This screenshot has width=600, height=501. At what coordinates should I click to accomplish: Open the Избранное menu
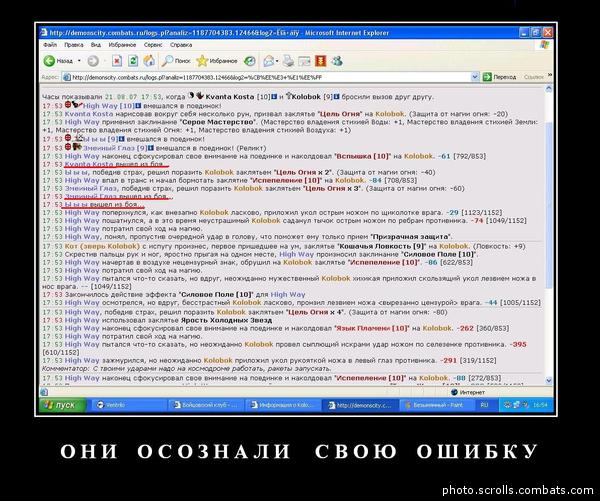click(x=122, y=45)
